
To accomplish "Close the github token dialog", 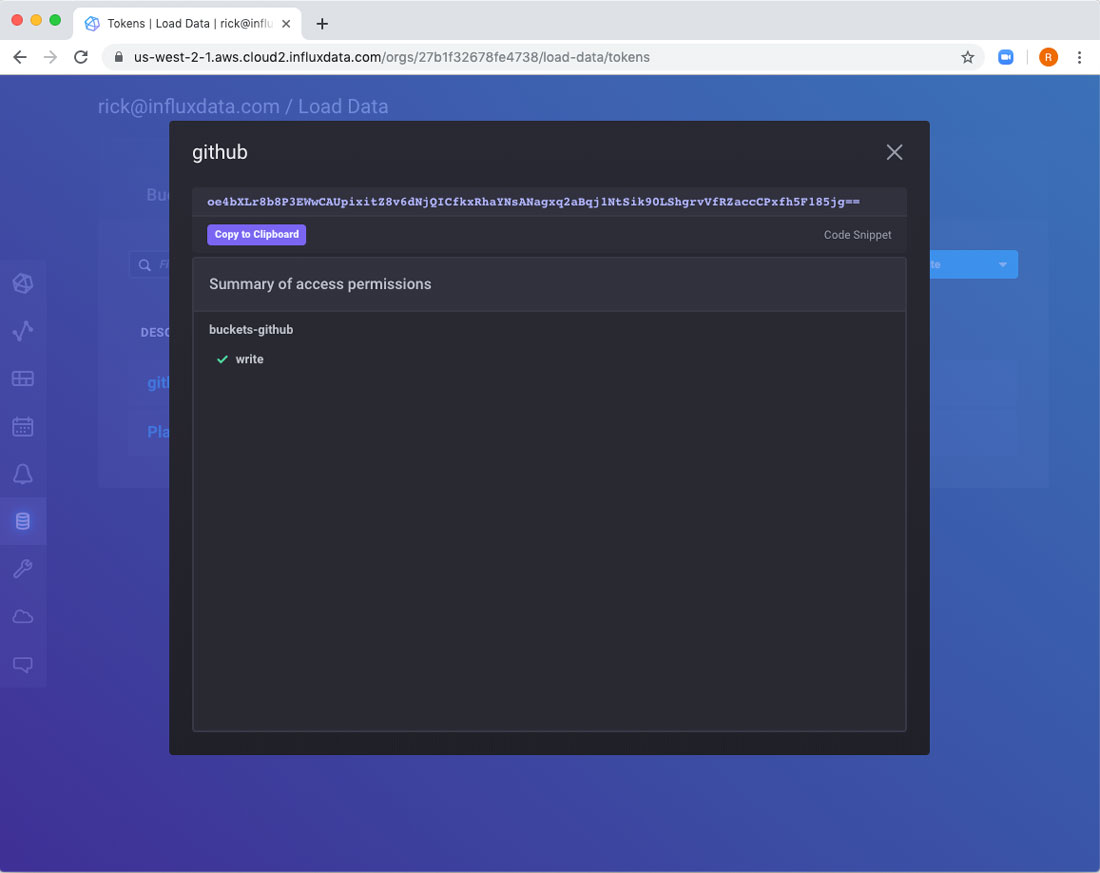I will [894, 152].
